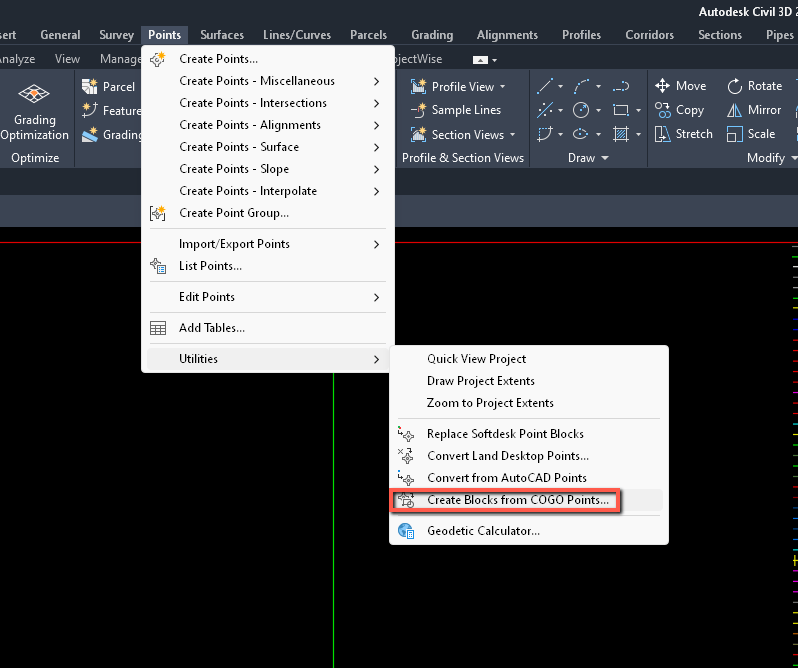Expand the Draw panel dropdown
This screenshot has height=668, width=798.
pyautogui.click(x=605, y=158)
